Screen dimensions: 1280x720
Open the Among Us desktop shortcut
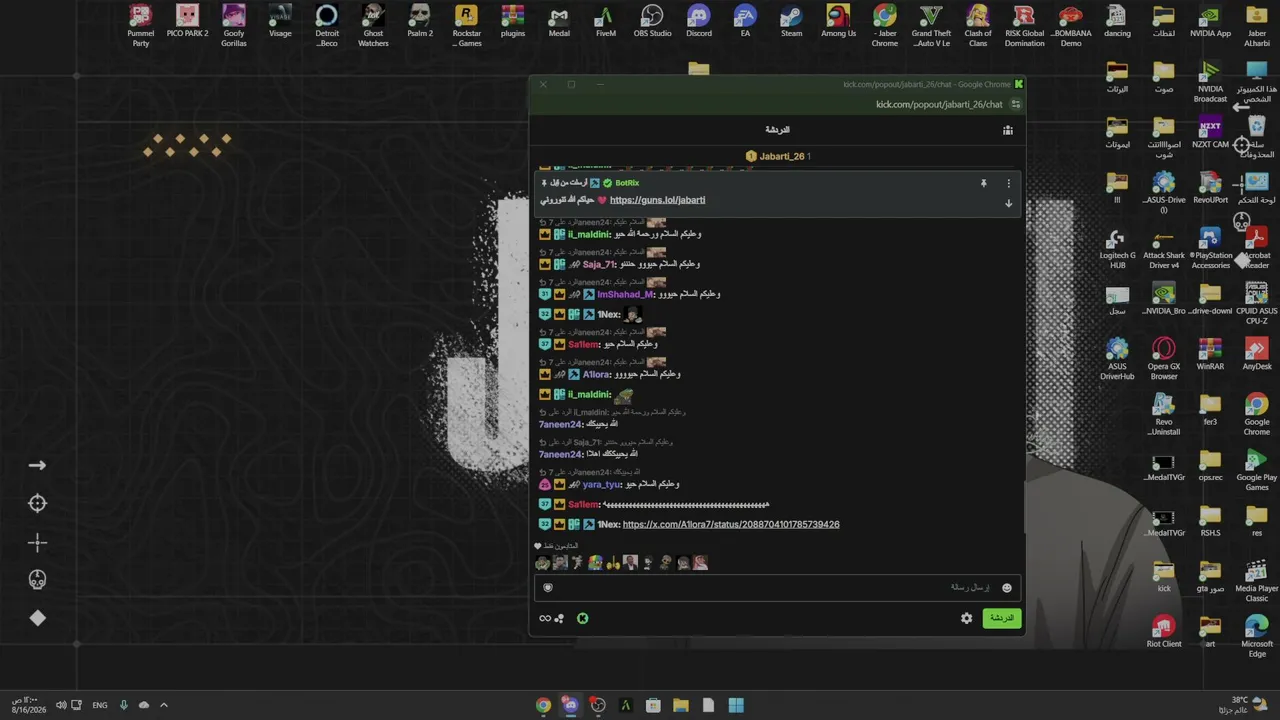[x=838, y=22]
